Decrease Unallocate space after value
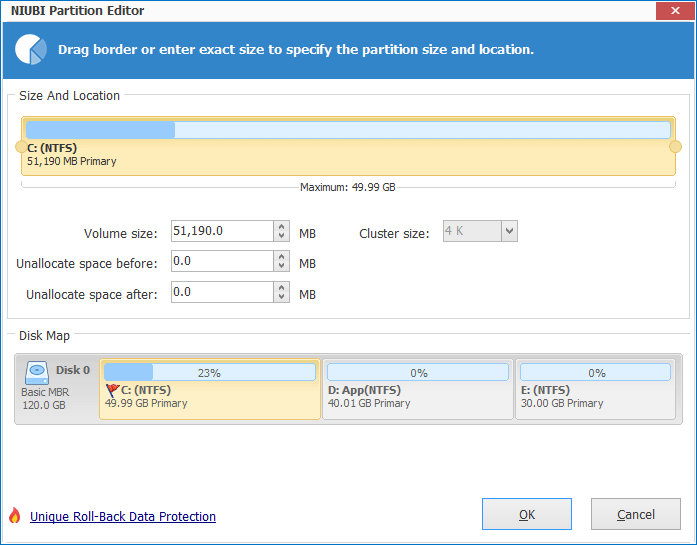Screen dimensions: 697x545 pos(281,297)
